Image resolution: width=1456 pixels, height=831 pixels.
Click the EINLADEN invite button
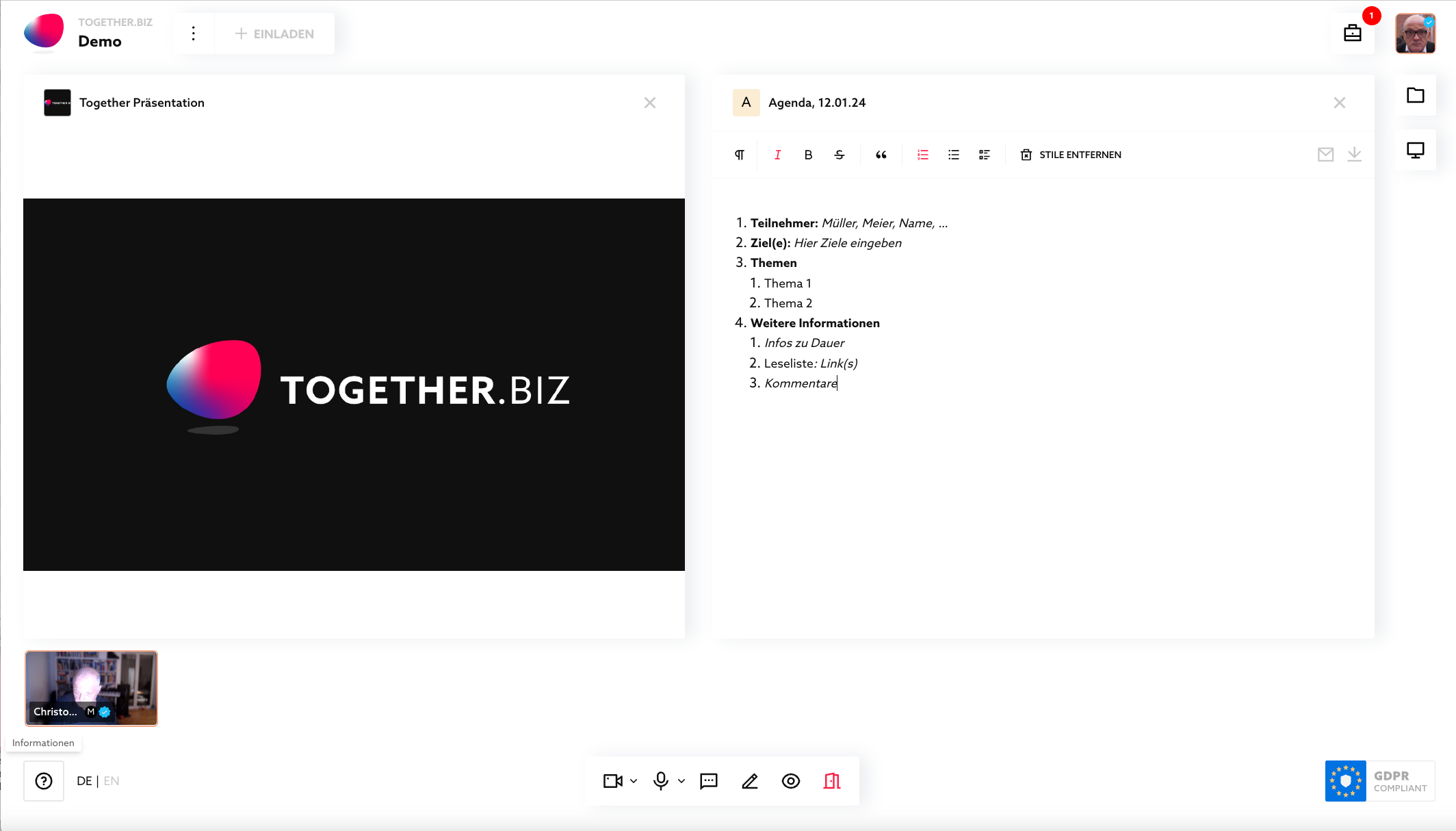pyautogui.click(x=274, y=33)
